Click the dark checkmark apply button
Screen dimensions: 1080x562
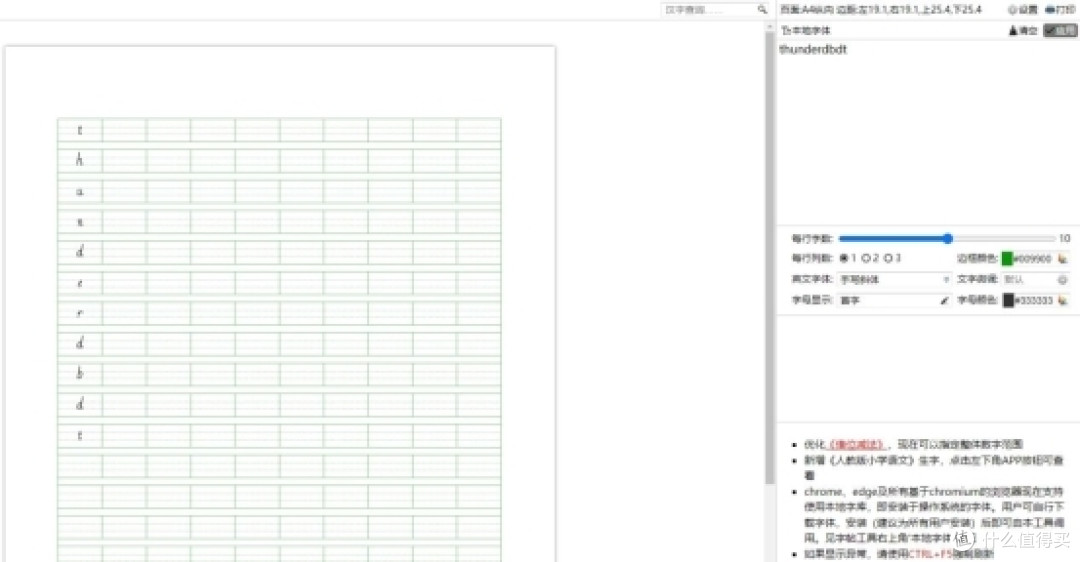coord(1060,30)
